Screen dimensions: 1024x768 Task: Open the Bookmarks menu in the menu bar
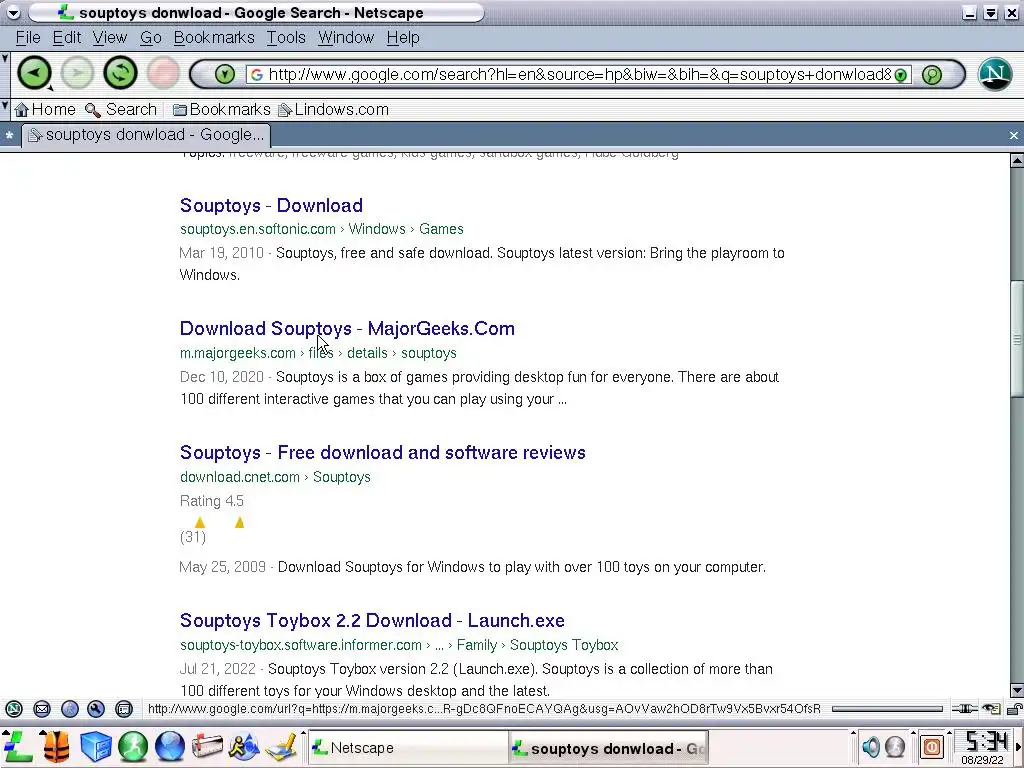[214, 38]
